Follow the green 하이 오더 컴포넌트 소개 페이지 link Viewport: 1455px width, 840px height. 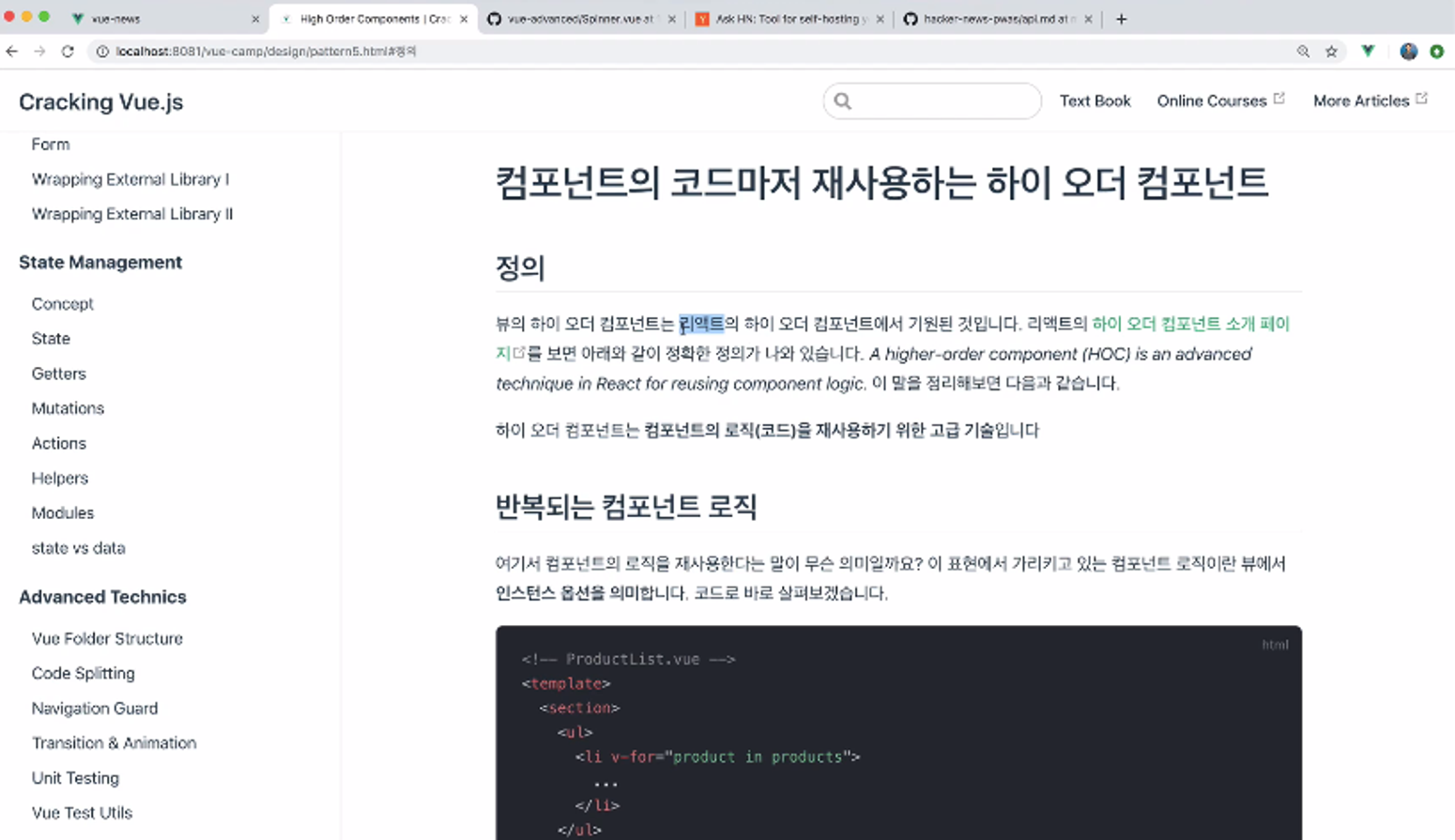[1190, 324]
